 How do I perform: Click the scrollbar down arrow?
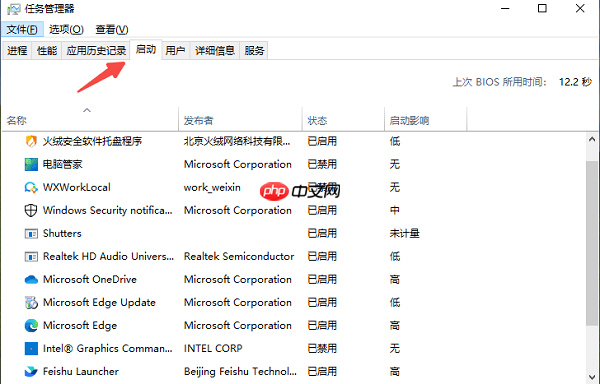[592, 377]
